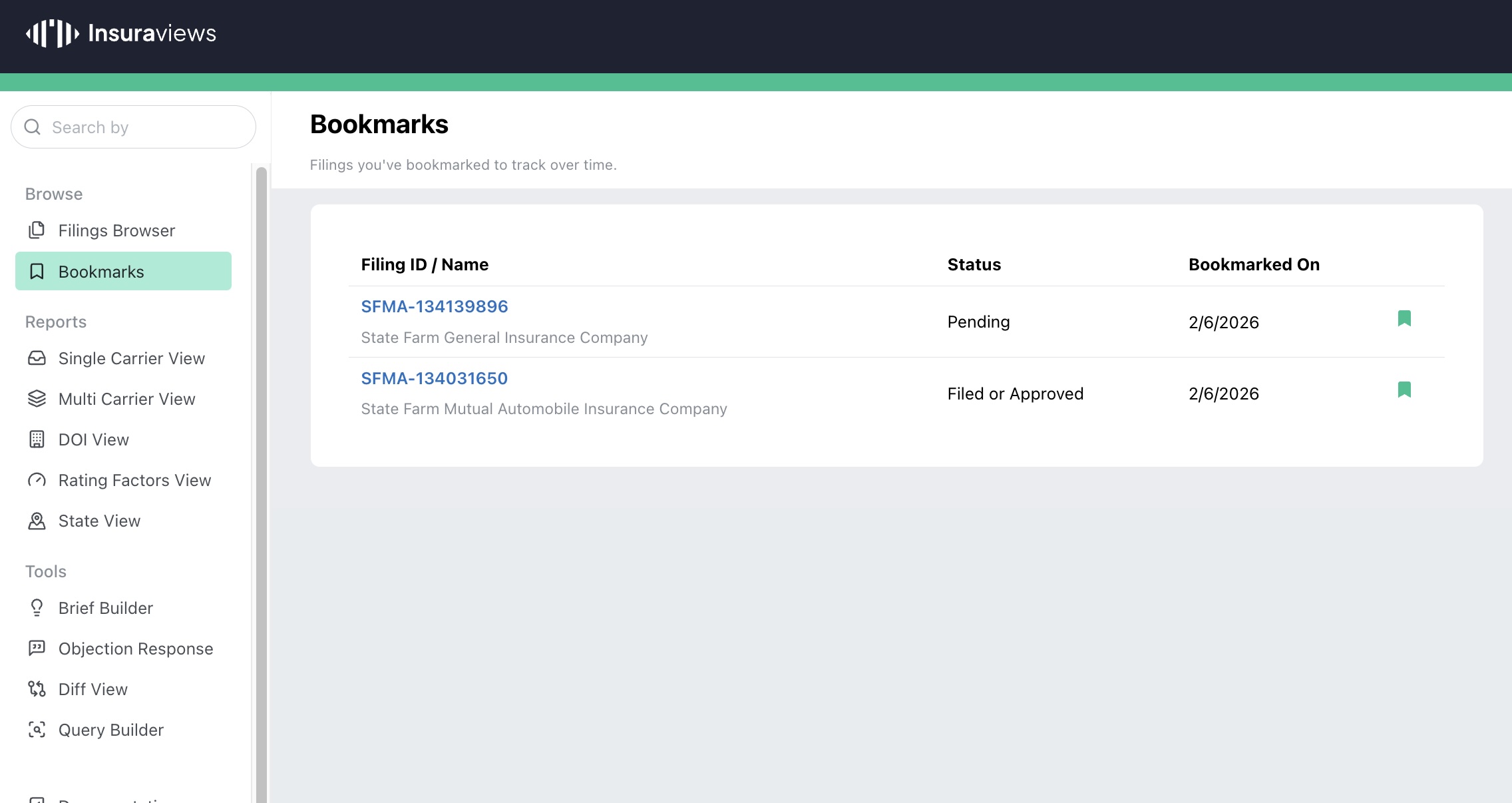Click the Single Carrier View inbox icon

click(x=37, y=358)
